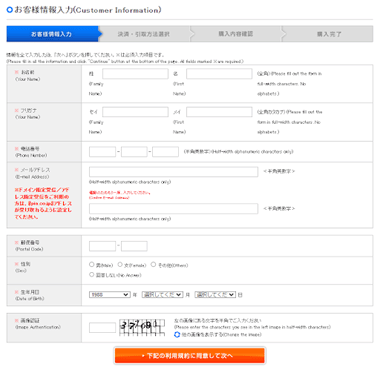Click the captcha image
Image resolution: width=380 pixels, height=367 pixels.
[x=142, y=328]
